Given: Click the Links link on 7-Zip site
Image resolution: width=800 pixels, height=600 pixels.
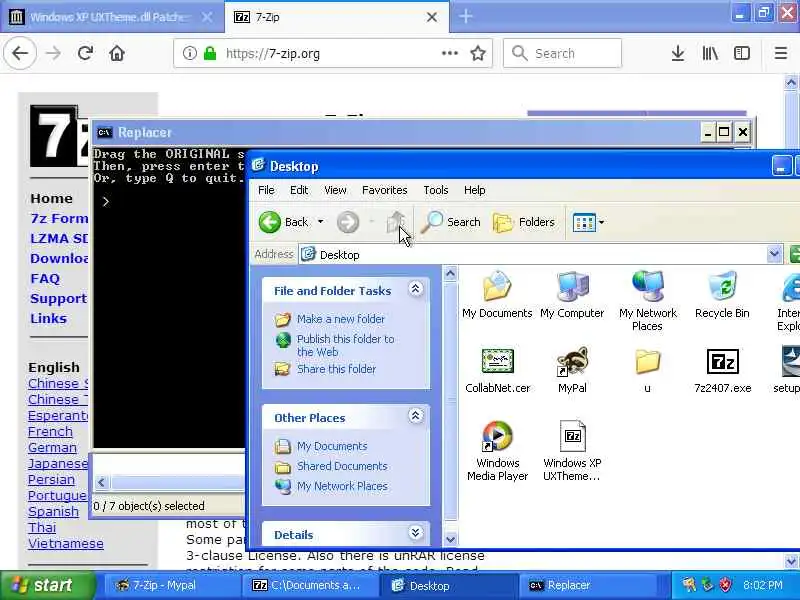Looking at the screenshot, I should (48, 318).
